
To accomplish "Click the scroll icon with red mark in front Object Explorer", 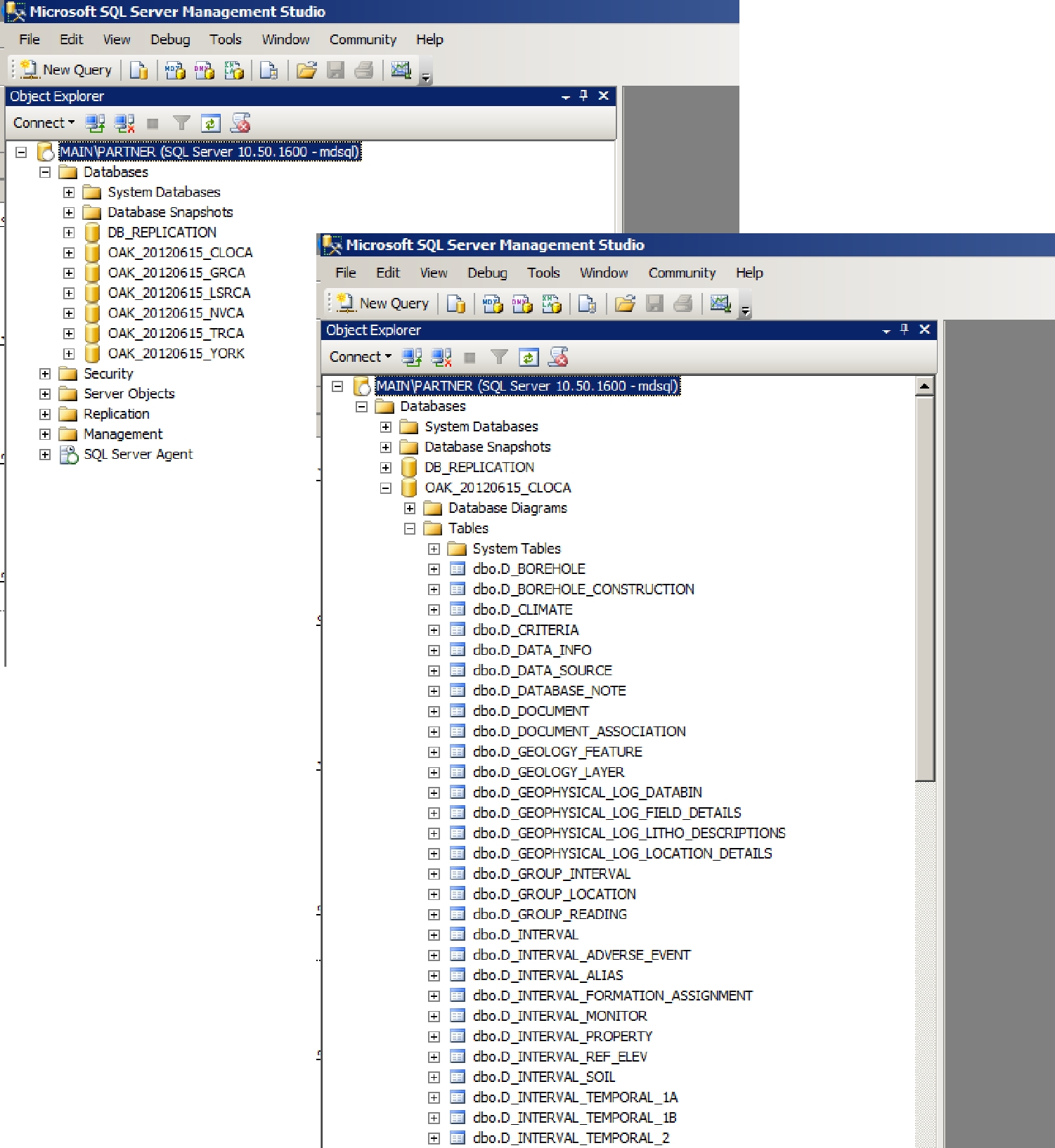I will pyautogui.click(x=558, y=357).
